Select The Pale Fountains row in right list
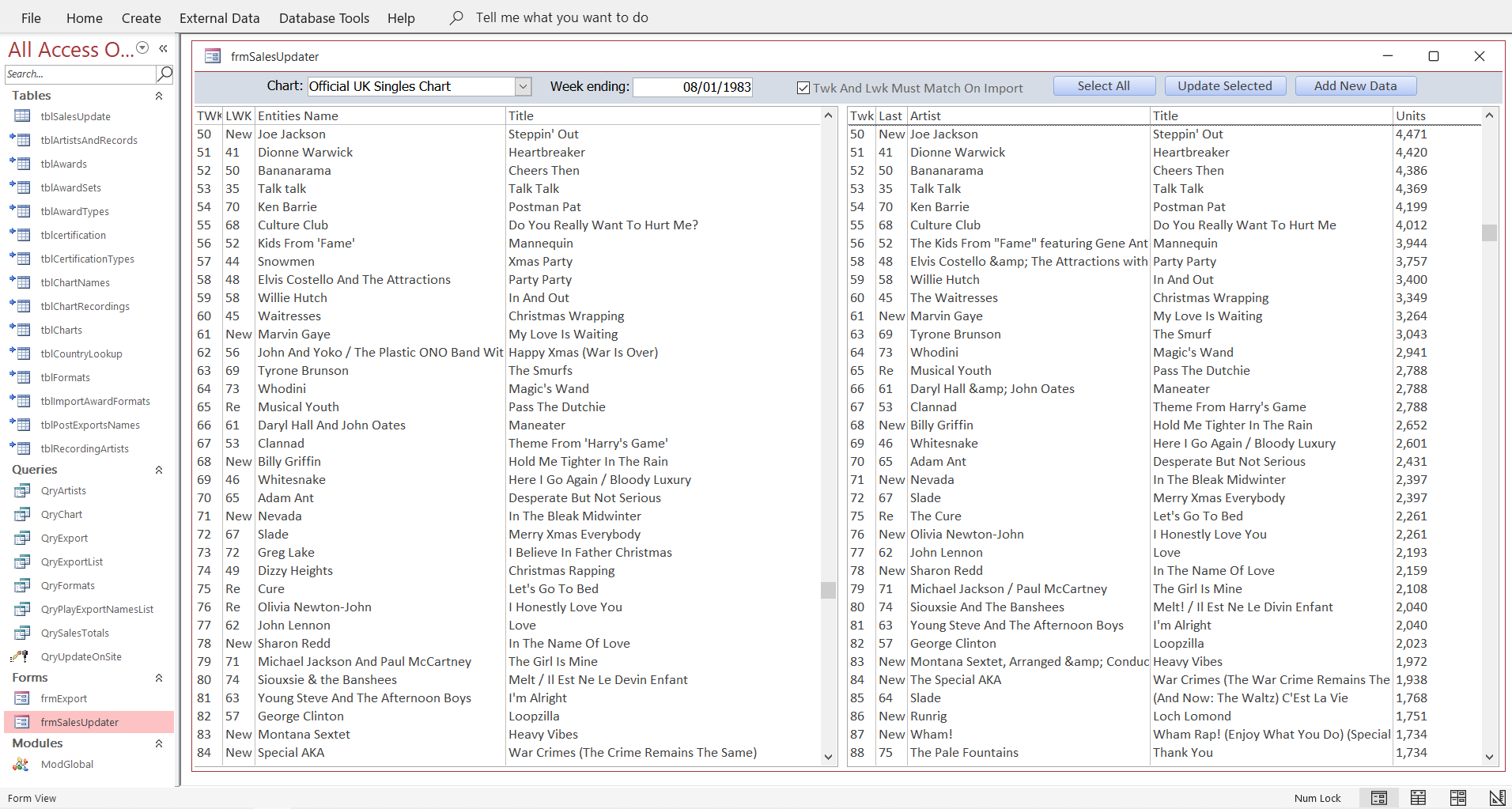Screen dimensions: 1512x809 1164,753
